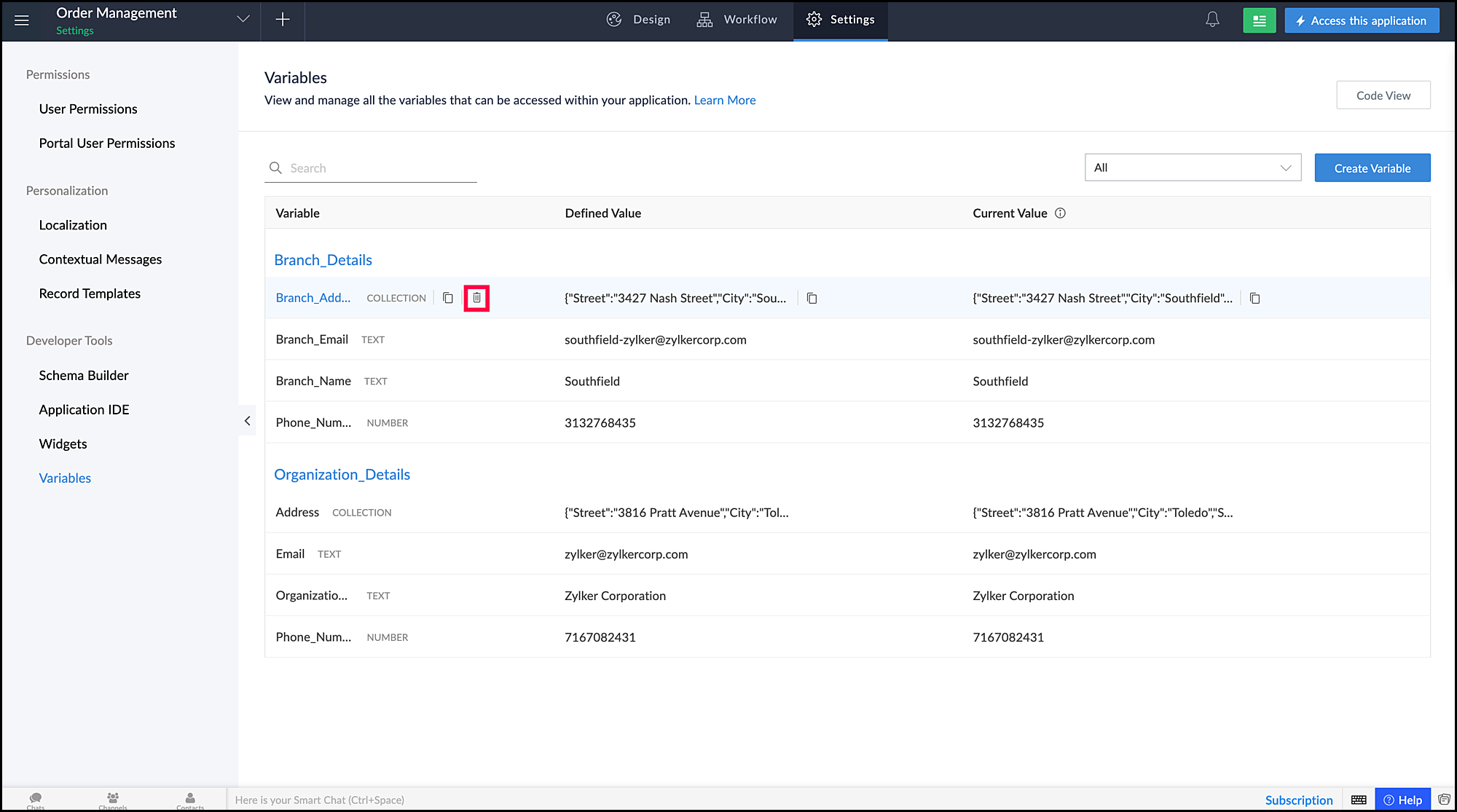
Task: Click the variable Search field
Action: coord(379,168)
